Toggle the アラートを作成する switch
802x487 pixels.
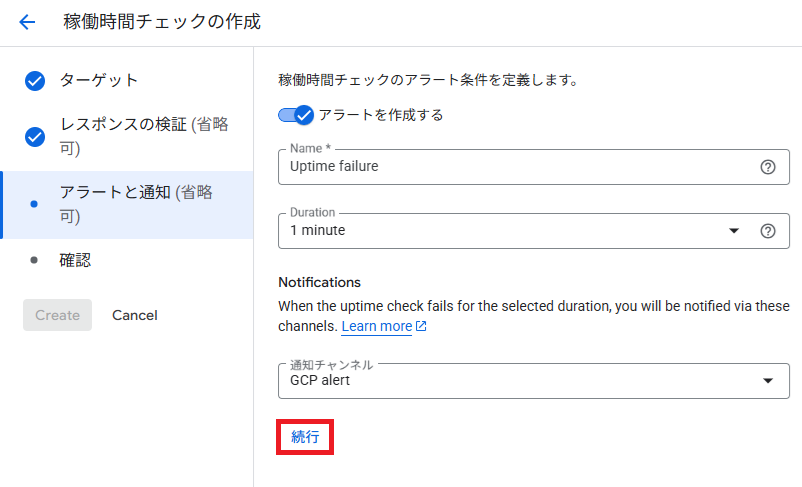(296, 115)
